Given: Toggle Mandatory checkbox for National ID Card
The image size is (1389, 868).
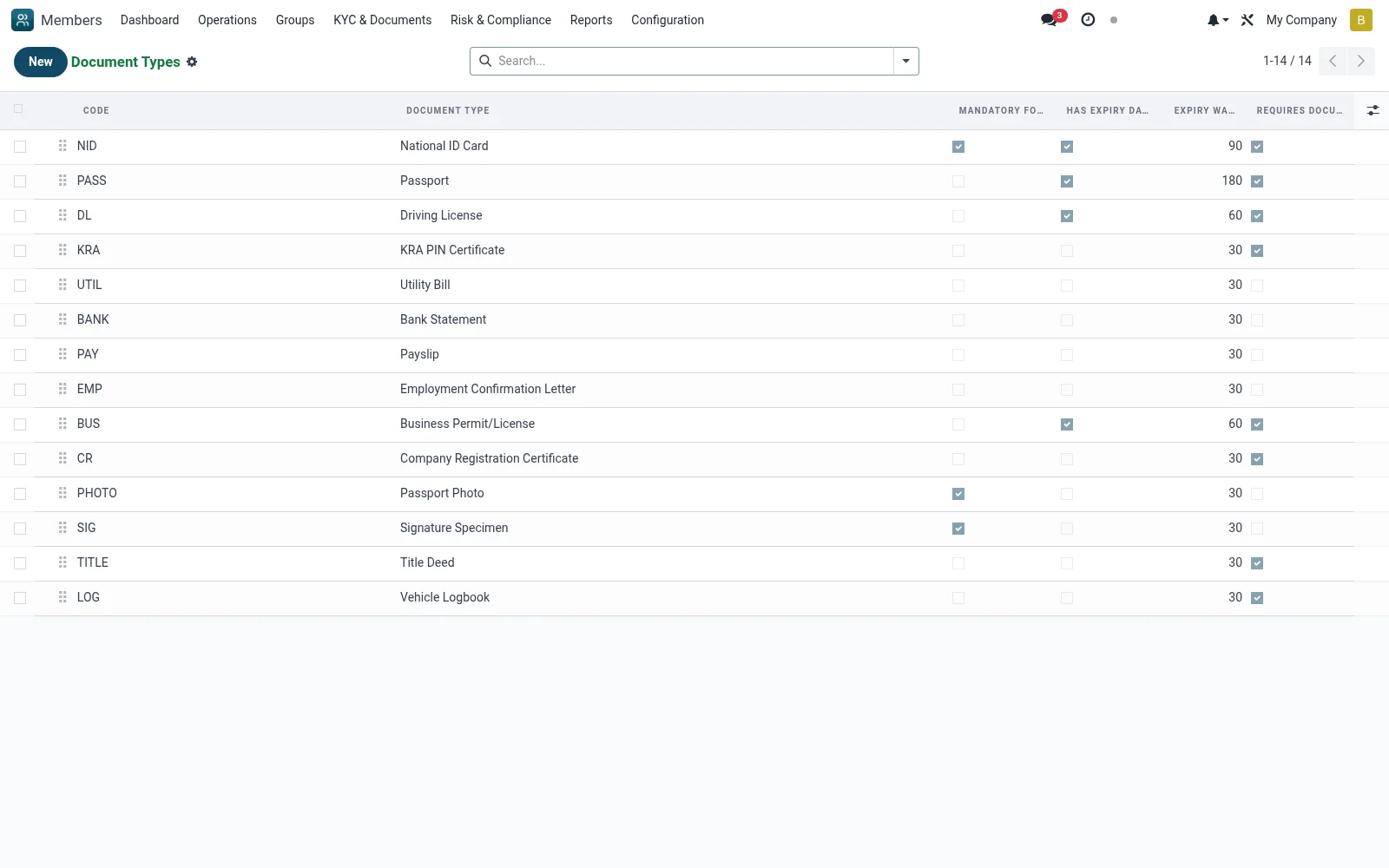Looking at the screenshot, I should click(958, 147).
